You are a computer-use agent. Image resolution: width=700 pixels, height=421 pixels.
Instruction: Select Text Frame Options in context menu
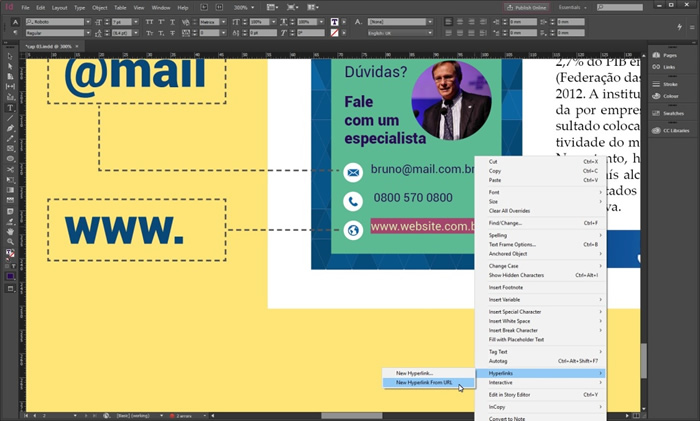(512, 244)
